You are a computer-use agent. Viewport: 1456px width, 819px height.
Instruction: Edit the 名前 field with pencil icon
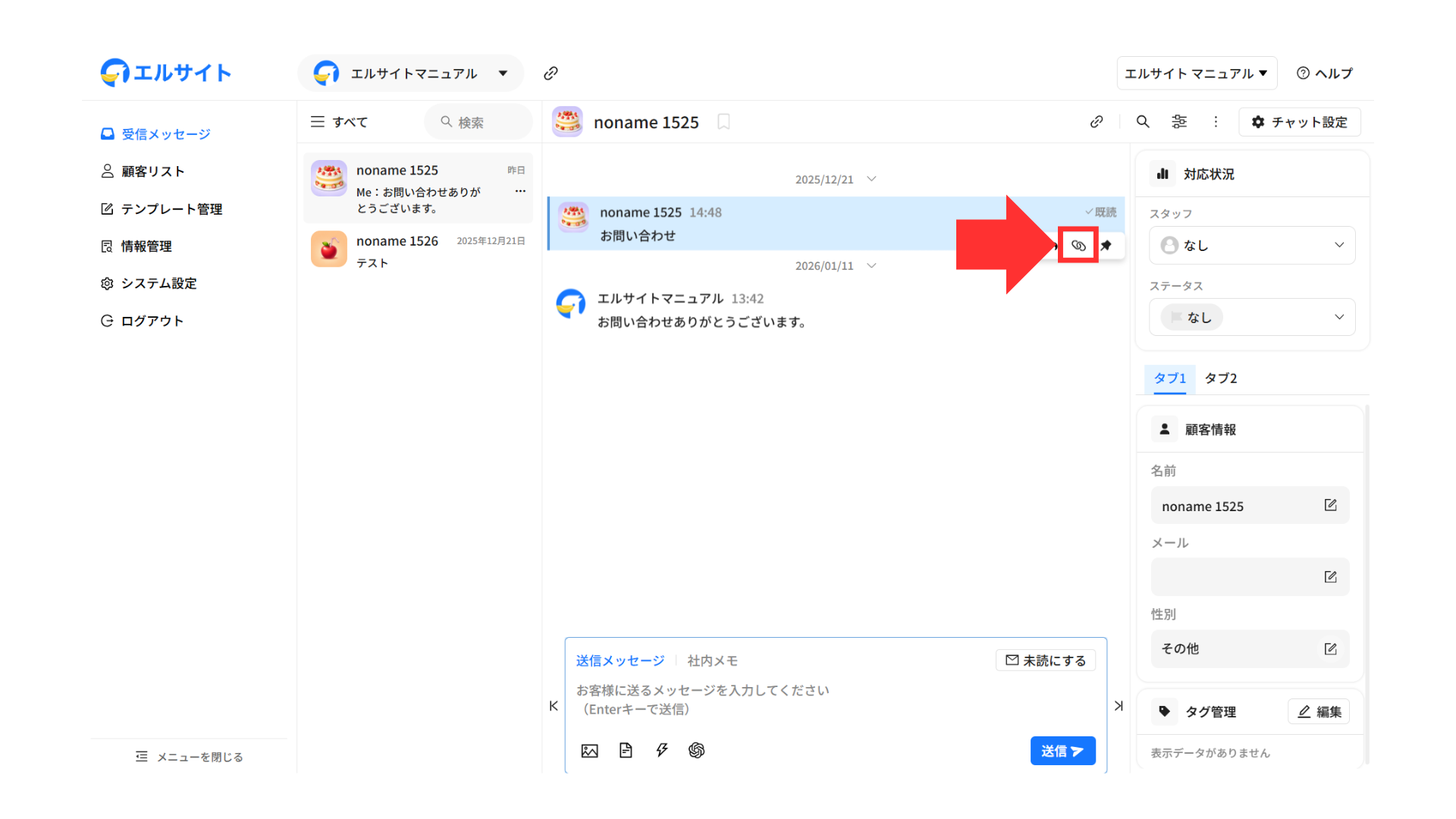[1330, 506]
